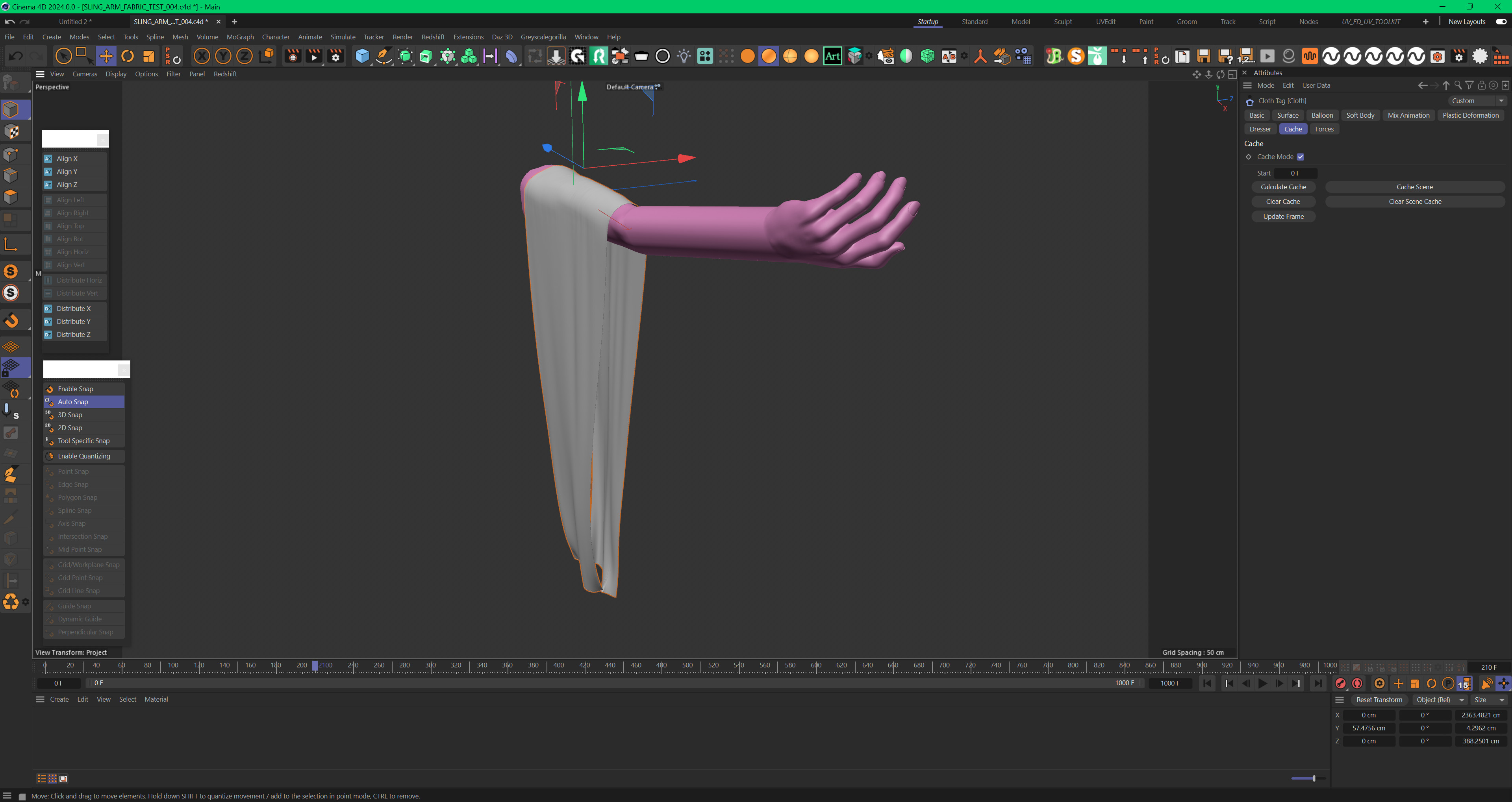1512x802 pixels.
Task: Open Edit Render Settings clapperboard icon
Action: click(335, 56)
